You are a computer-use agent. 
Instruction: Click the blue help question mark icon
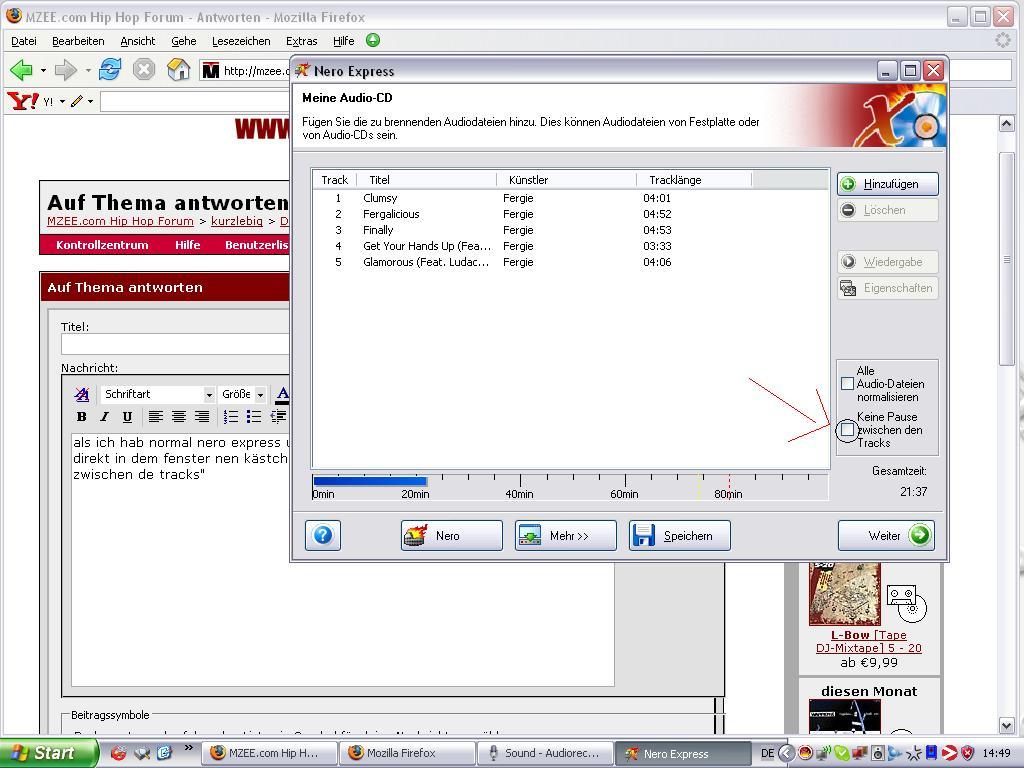coord(323,535)
